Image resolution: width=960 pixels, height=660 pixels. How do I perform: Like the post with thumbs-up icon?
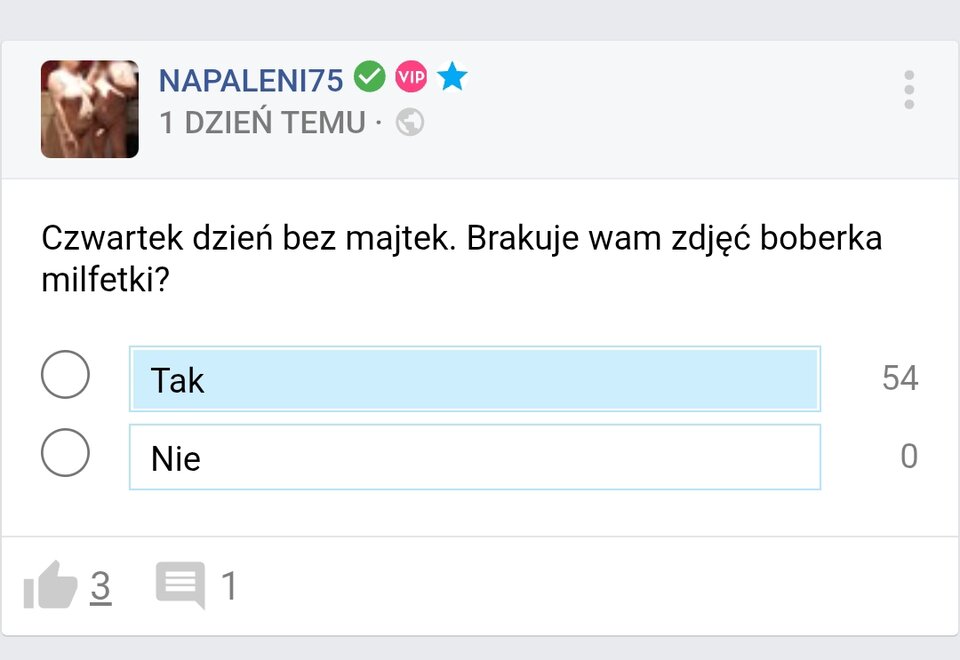(50, 585)
